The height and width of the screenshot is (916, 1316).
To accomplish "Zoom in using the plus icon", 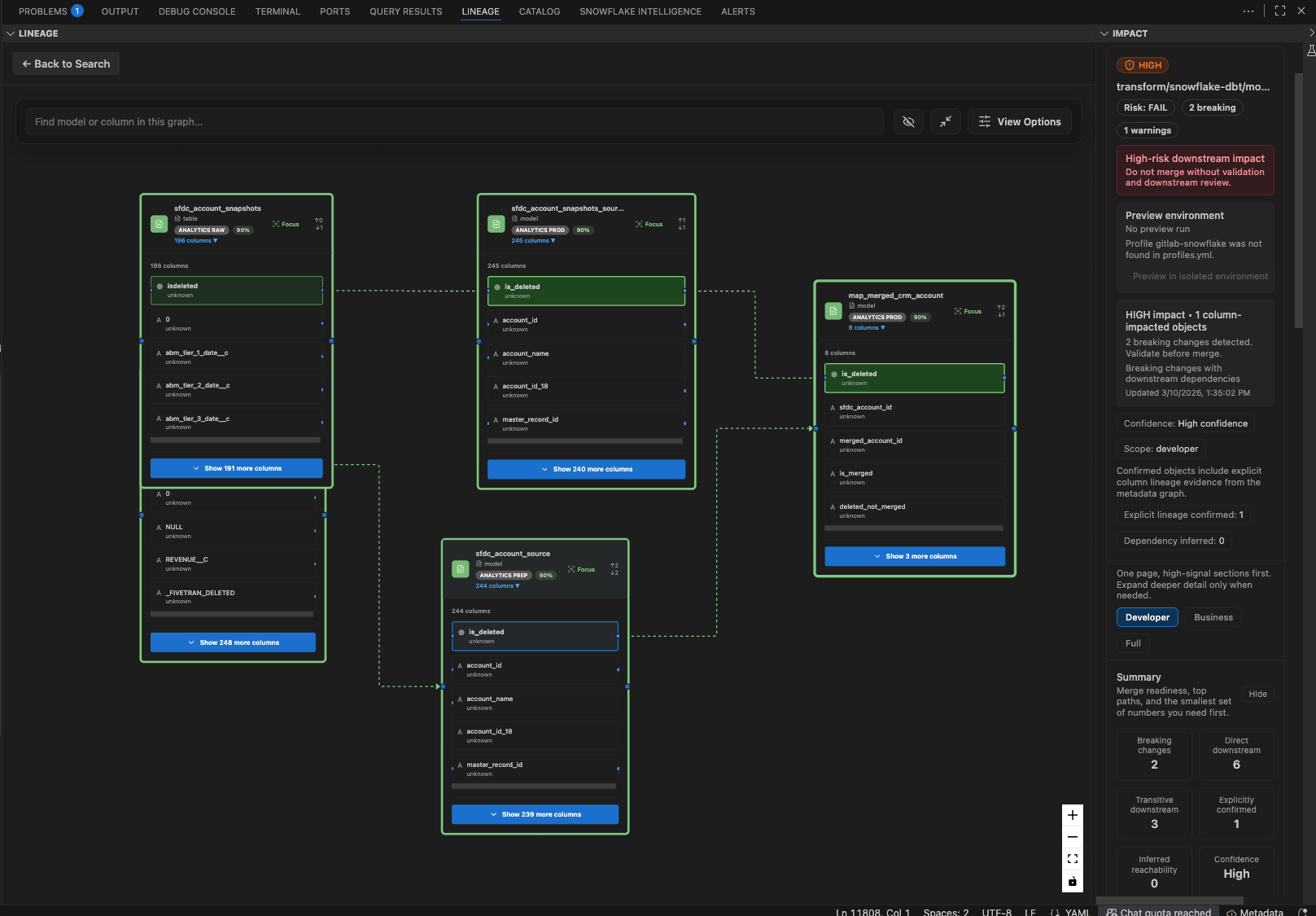I will 1072,814.
